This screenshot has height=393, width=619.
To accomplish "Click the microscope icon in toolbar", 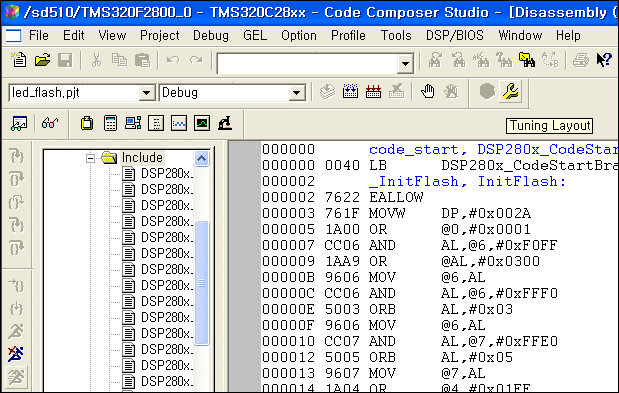I will [225, 124].
